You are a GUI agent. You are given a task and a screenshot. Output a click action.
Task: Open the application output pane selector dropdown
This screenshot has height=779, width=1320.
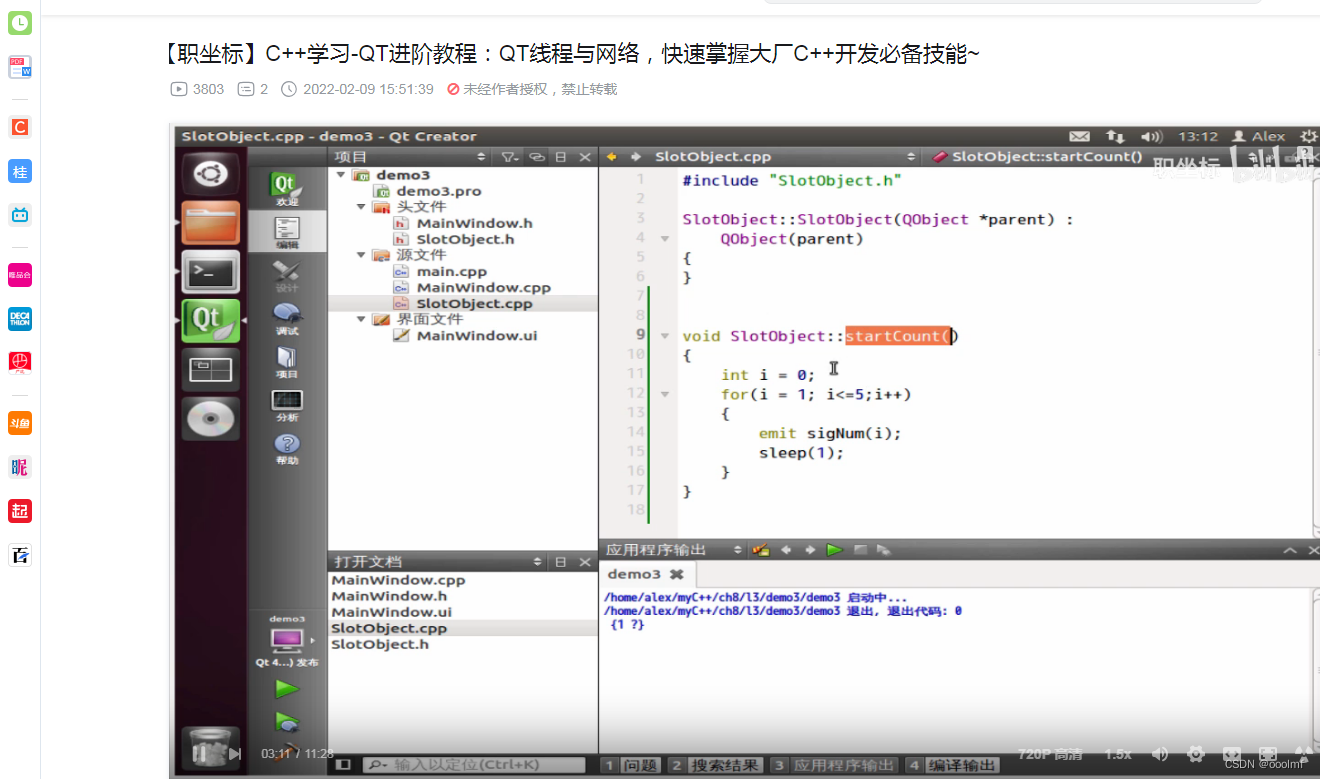(738, 550)
